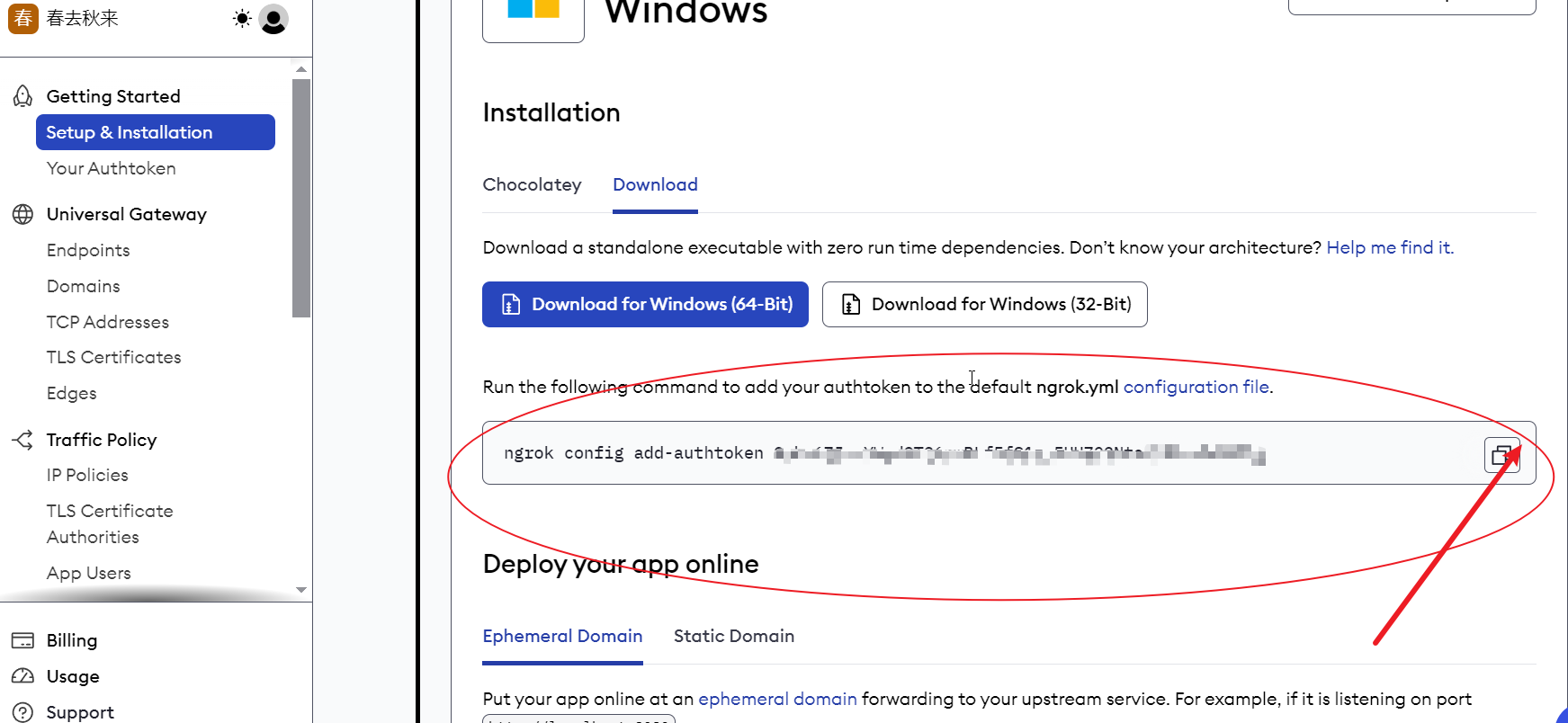Open the user profile avatar menu
This screenshot has height=723, width=1568.
(273, 19)
